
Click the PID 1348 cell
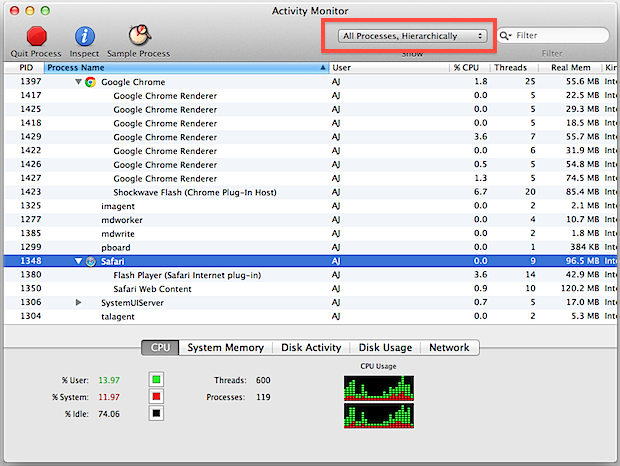(30, 261)
